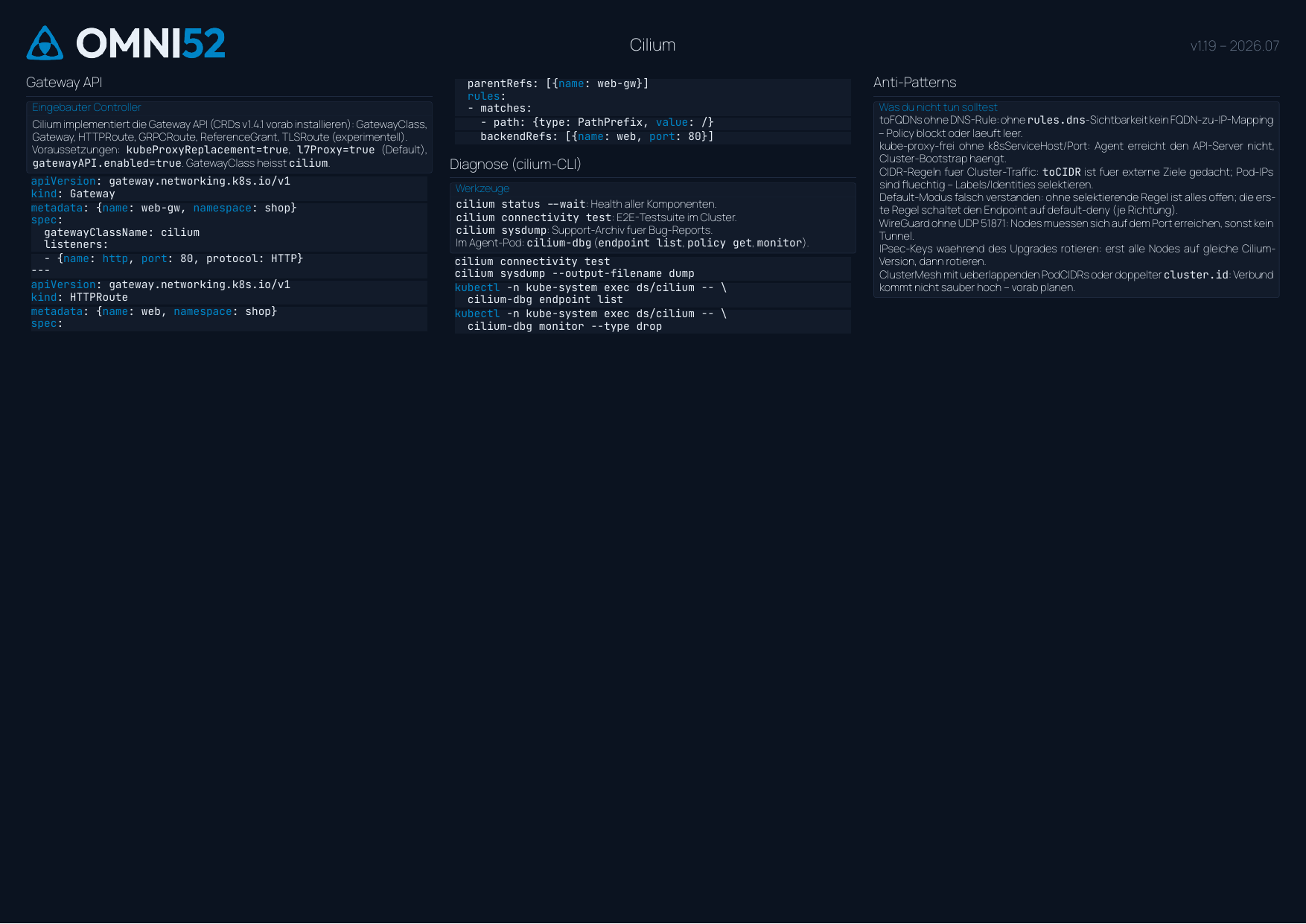Click the OMNI52 triangle logo icon
This screenshot has width=1306, height=924.
[45, 42]
